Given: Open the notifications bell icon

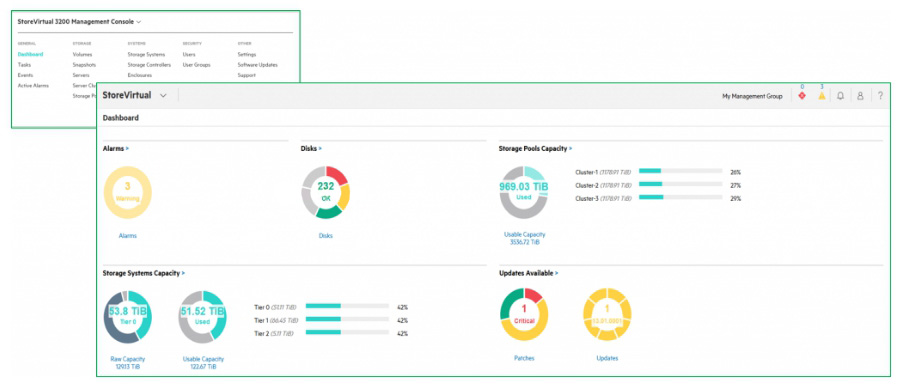Looking at the screenshot, I should pyautogui.click(x=840, y=96).
